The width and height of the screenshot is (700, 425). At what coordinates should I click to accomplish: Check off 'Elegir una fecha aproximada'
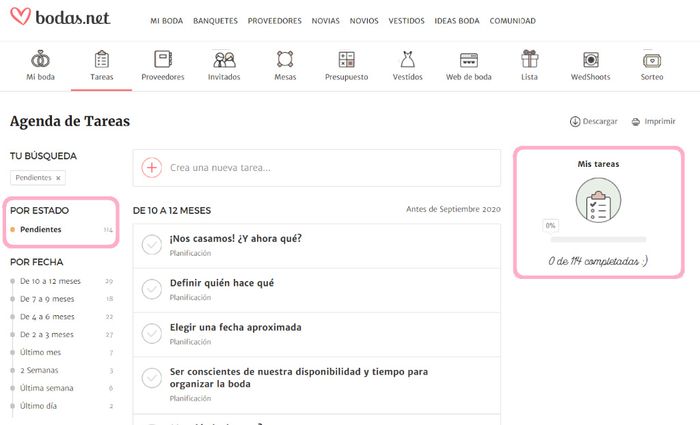[x=152, y=333]
